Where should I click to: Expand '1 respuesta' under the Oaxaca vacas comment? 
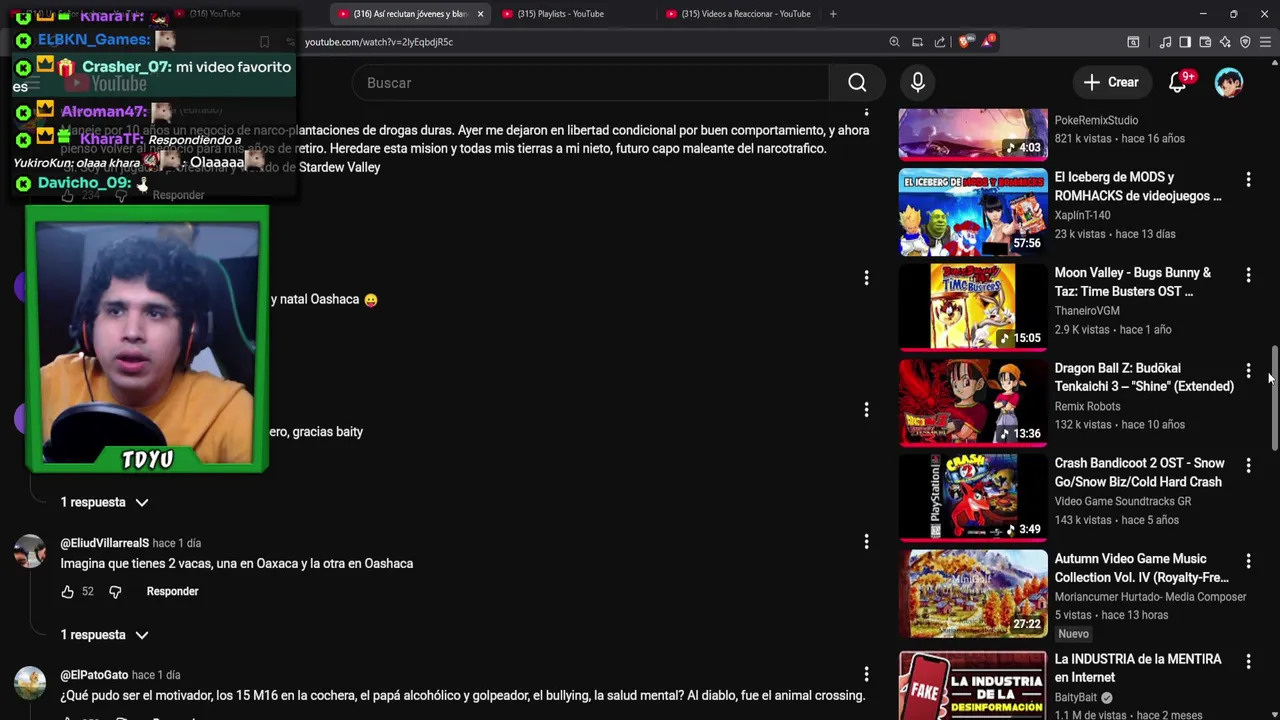104,635
